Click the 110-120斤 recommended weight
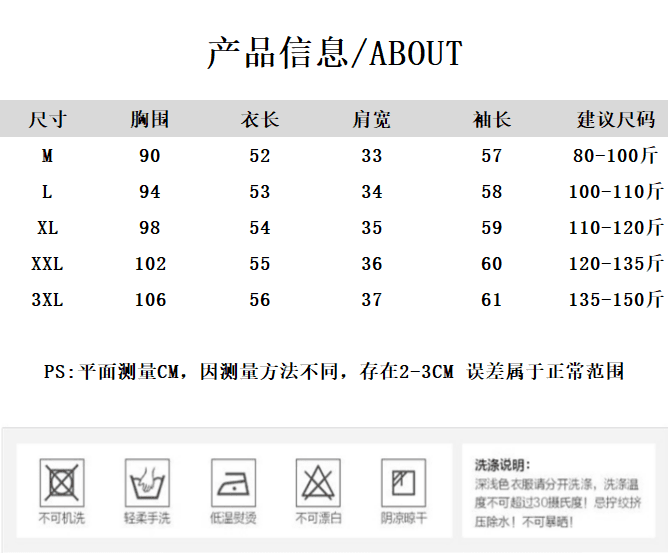This screenshot has height=553, width=668. click(x=616, y=228)
